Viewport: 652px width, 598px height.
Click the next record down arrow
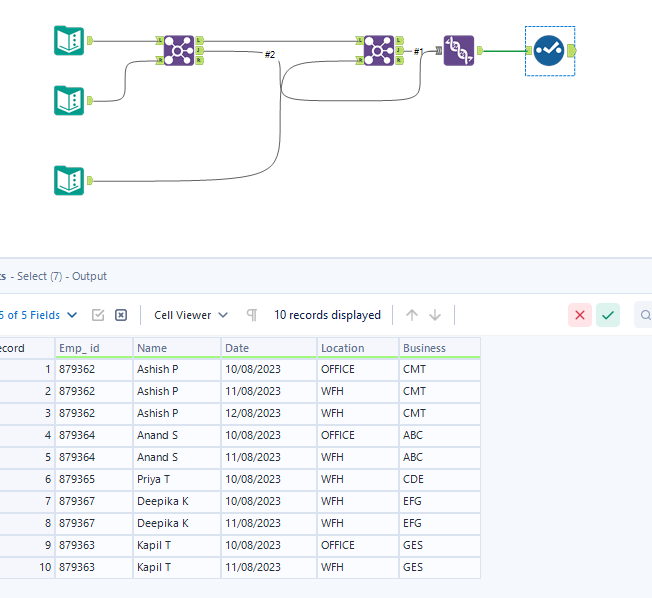435,315
